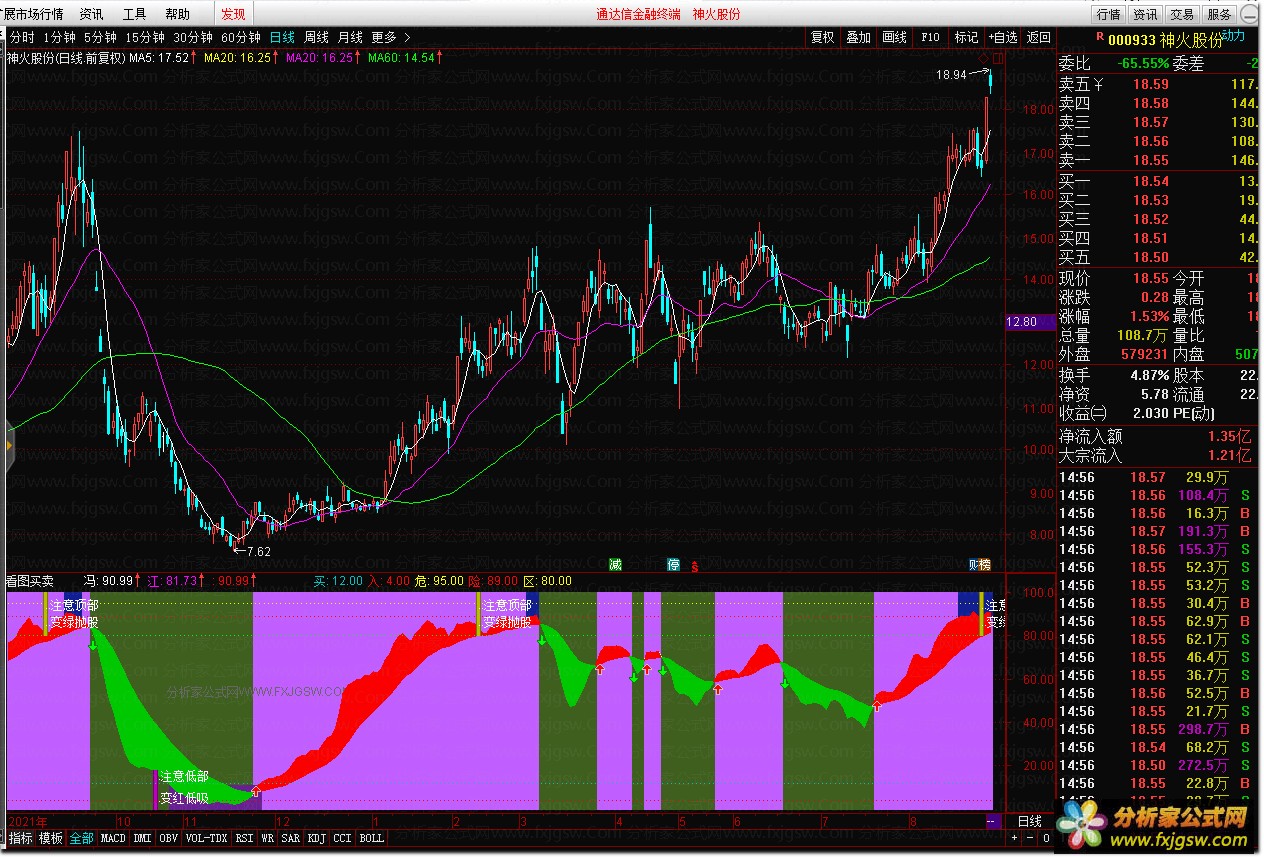Viewport: 1264px width, 857px height.
Task: Switch chart to 分时 view
Action: pyautogui.click(x=22, y=37)
